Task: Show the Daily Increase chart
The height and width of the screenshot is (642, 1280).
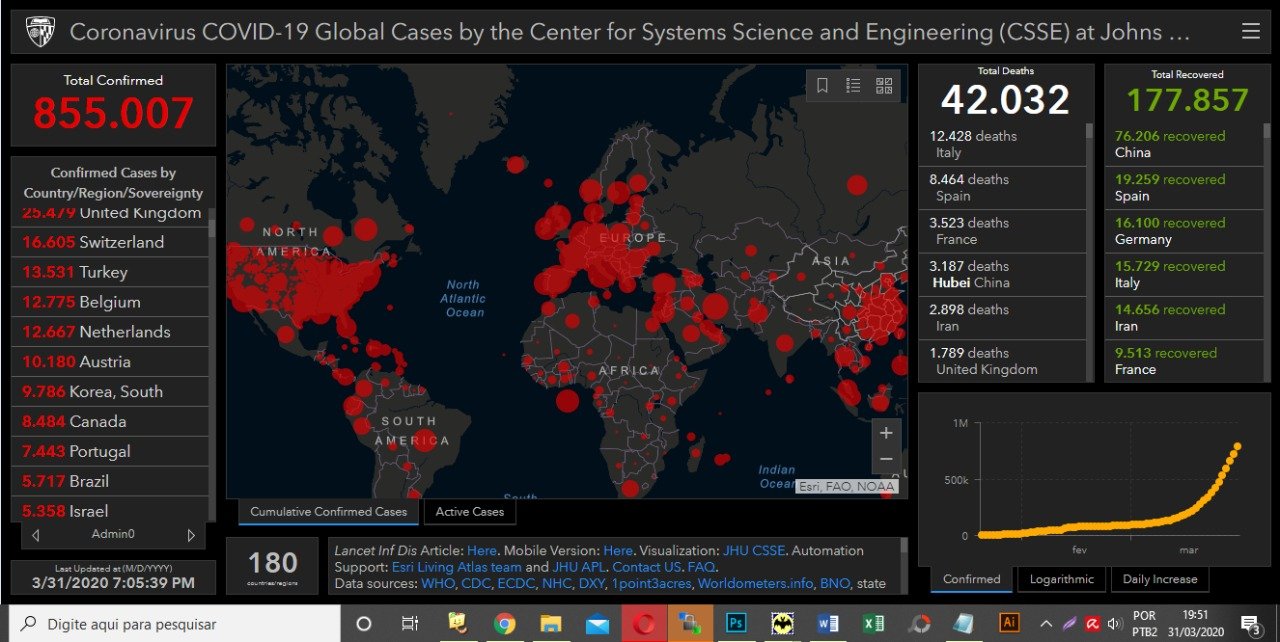Action: [1159, 579]
